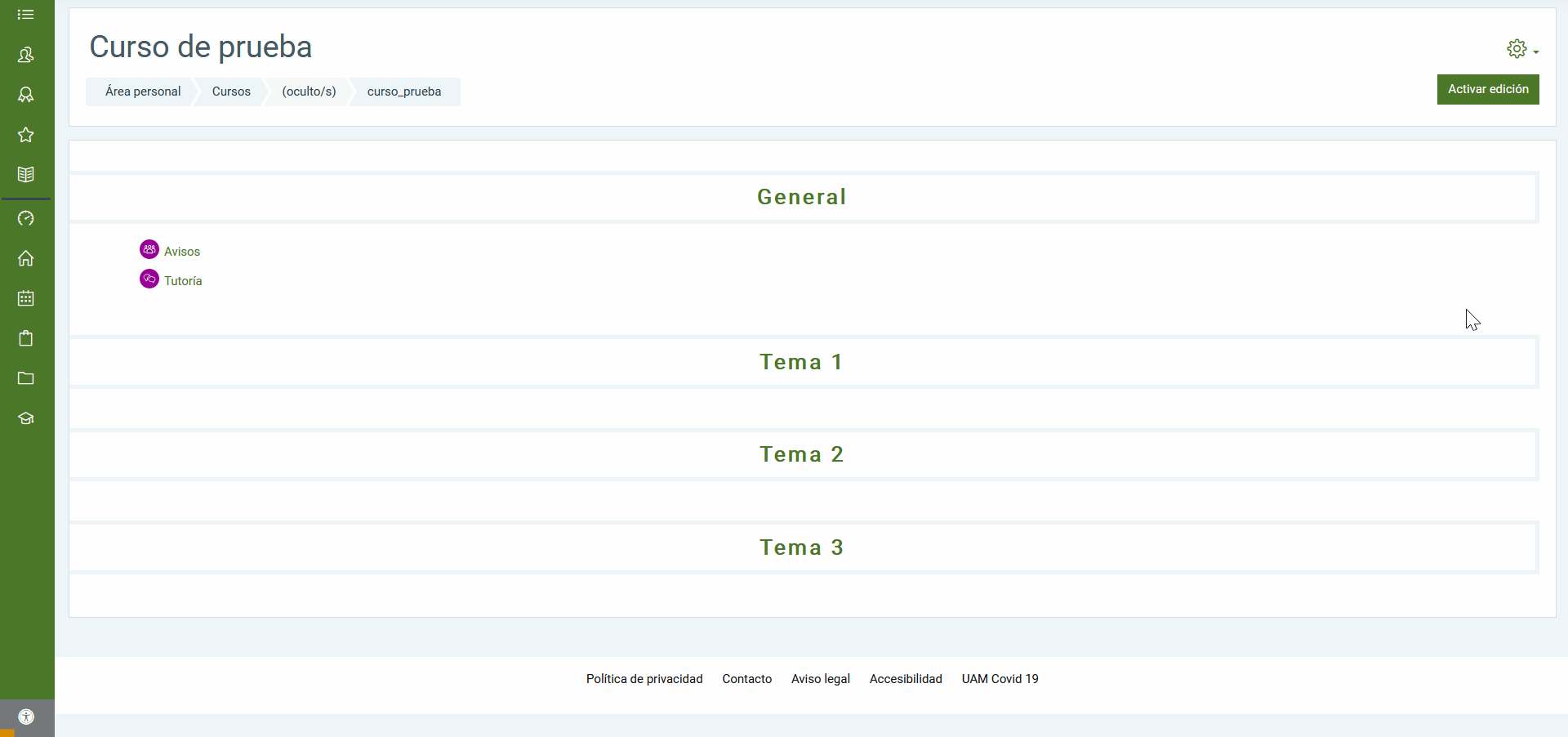The height and width of the screenshot is (737, 1568).
Task: Click the clipboard icon in the sidebar
Action: click(x=25, y=338)
